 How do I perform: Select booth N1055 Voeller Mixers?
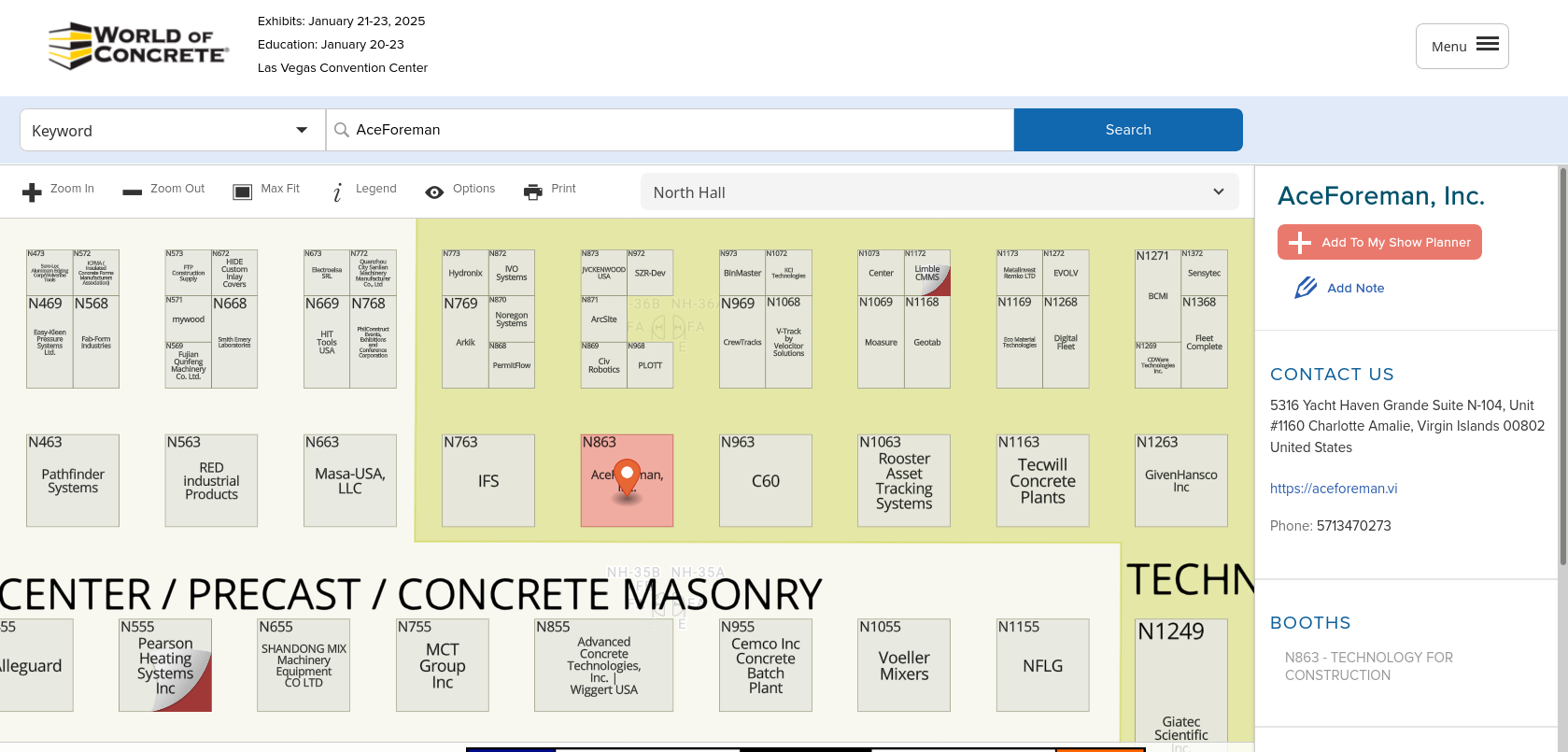(904, 665)
